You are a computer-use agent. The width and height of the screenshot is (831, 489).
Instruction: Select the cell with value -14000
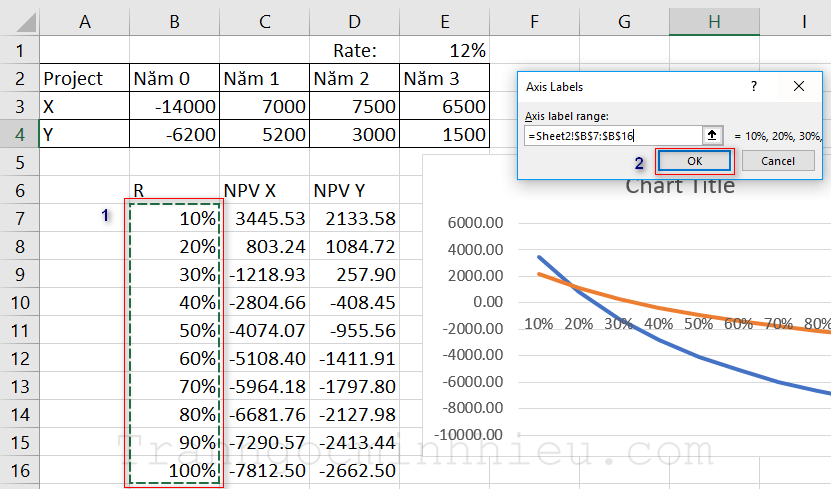[174, 106]
